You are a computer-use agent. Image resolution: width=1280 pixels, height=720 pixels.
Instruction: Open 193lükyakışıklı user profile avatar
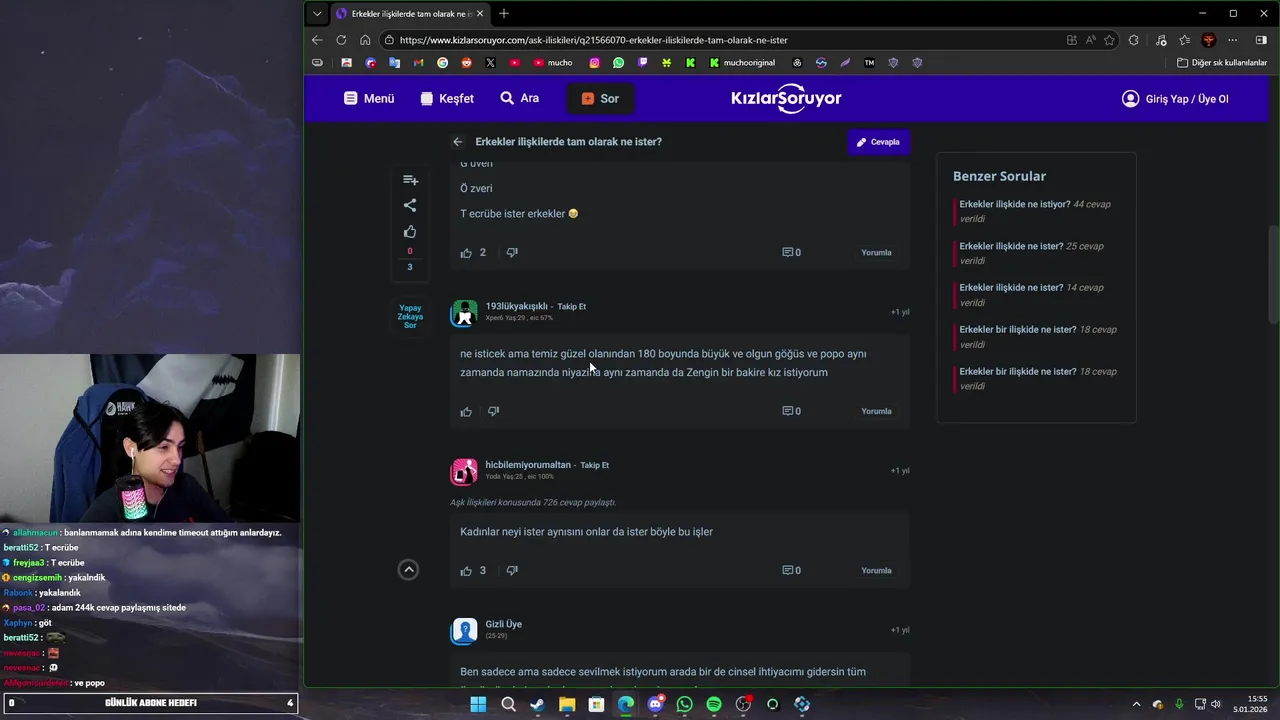coord(464,313)
